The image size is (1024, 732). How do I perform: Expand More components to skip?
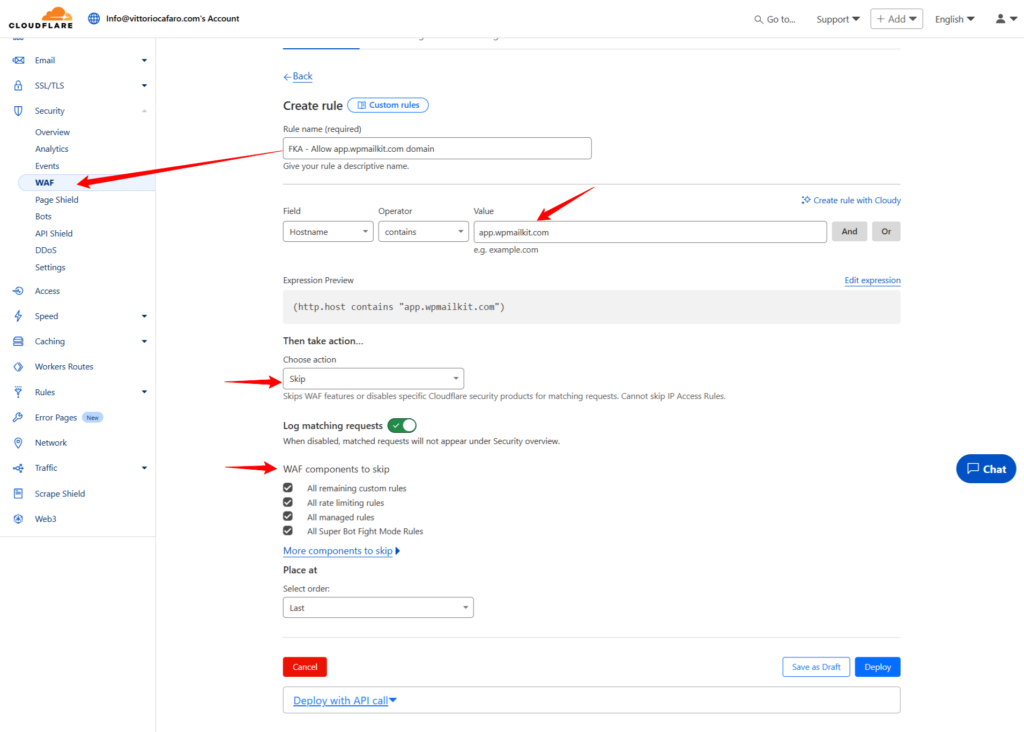342,550
